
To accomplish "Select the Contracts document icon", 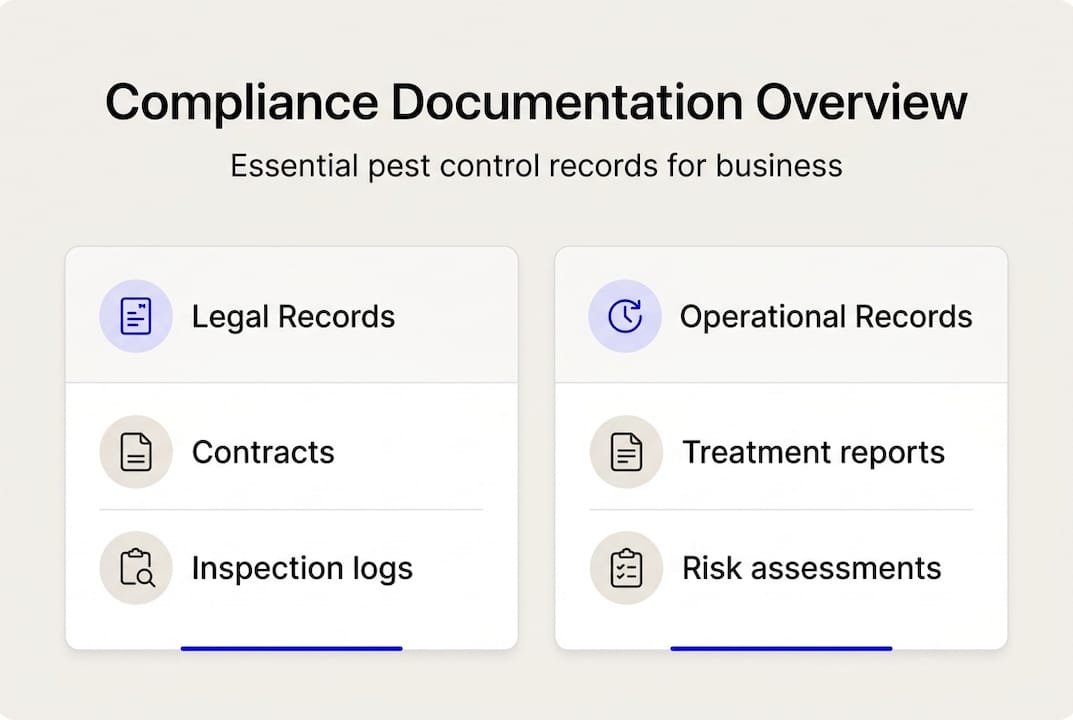I will [135, 451].
